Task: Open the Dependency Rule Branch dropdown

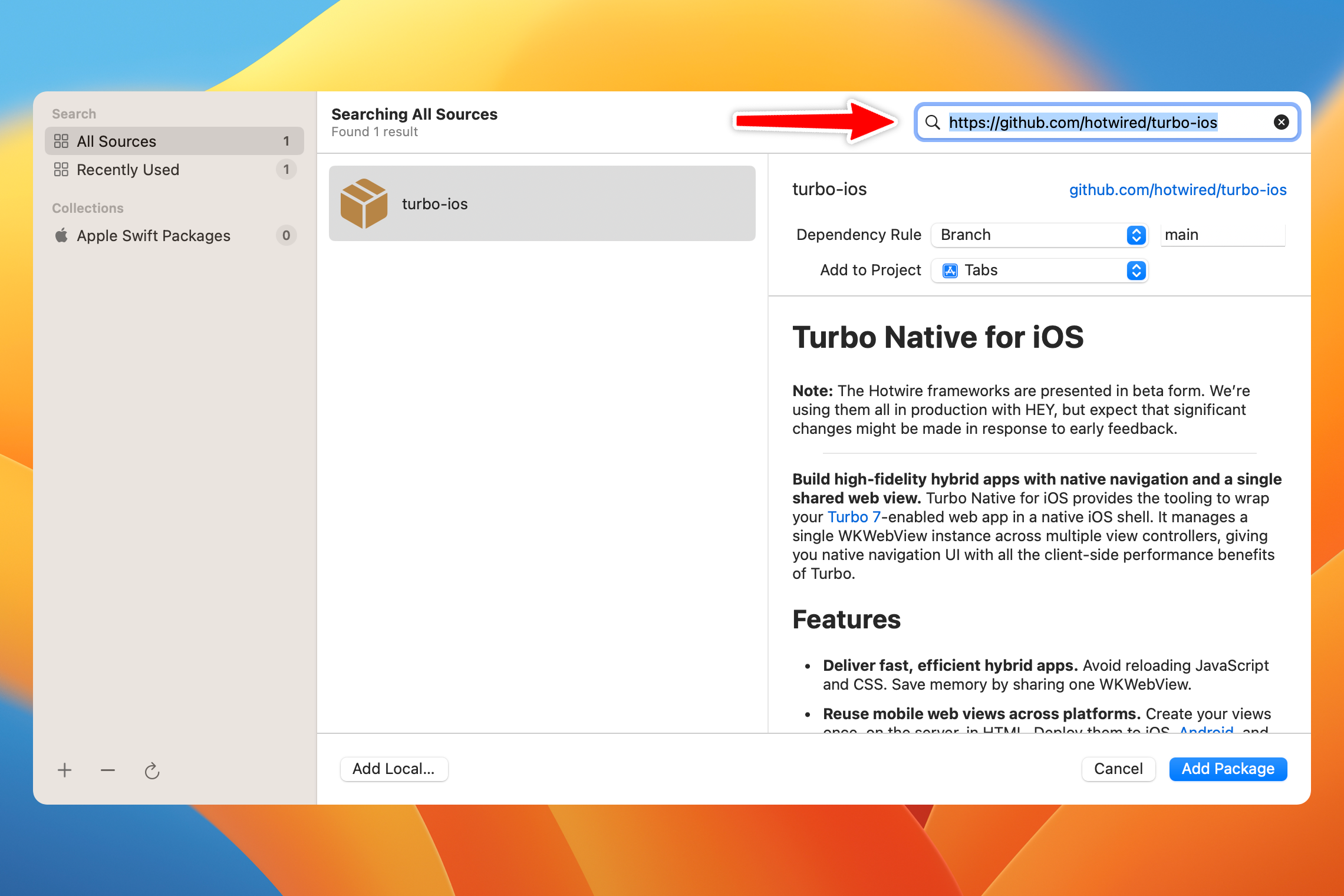Action: (1039, 235)
